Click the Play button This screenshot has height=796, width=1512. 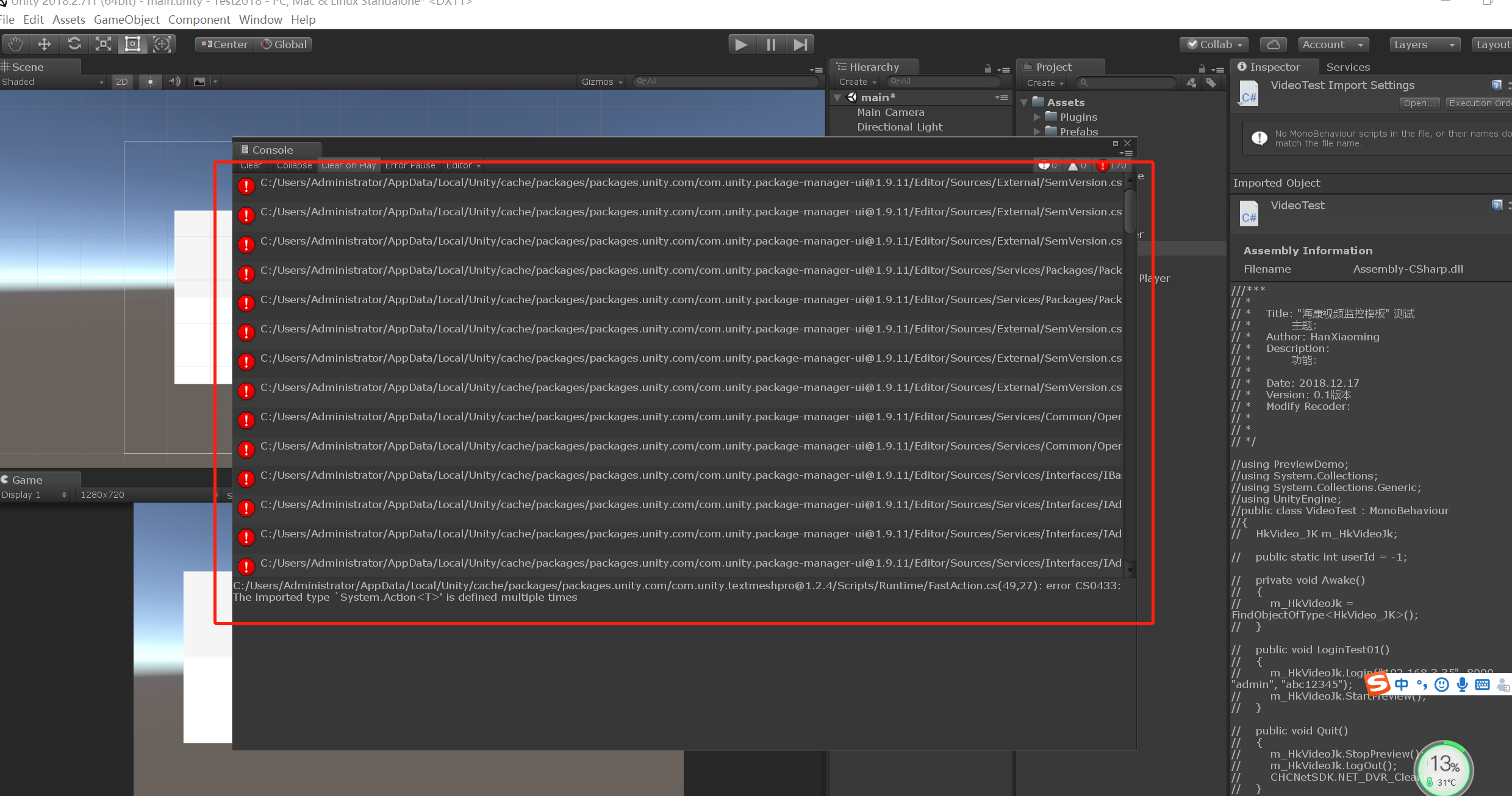point(742,45)
